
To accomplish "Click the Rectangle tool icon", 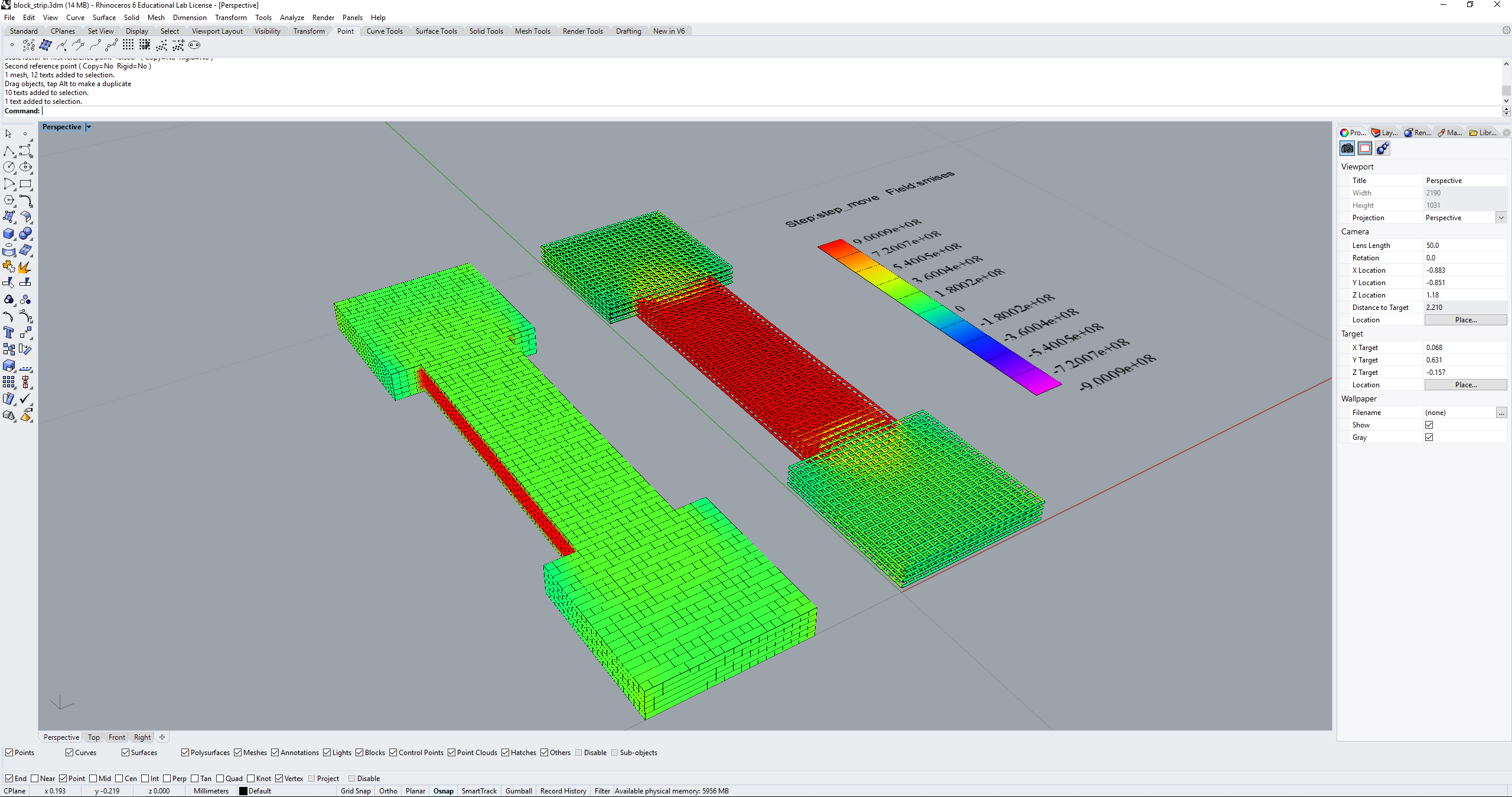I will [25, 184].
